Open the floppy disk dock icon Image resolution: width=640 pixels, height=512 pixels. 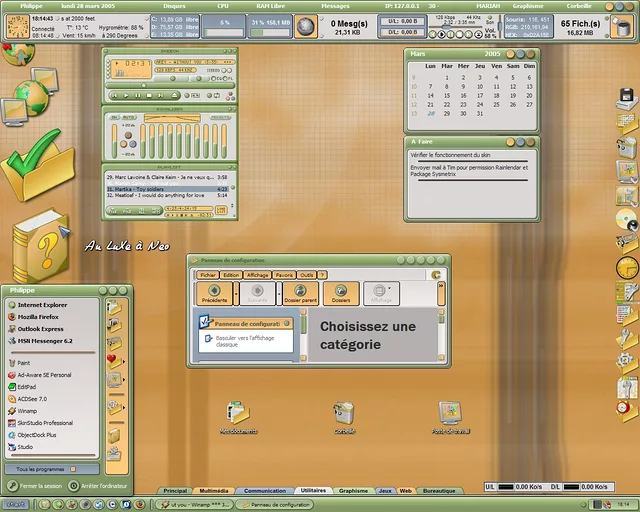[627, 97]
